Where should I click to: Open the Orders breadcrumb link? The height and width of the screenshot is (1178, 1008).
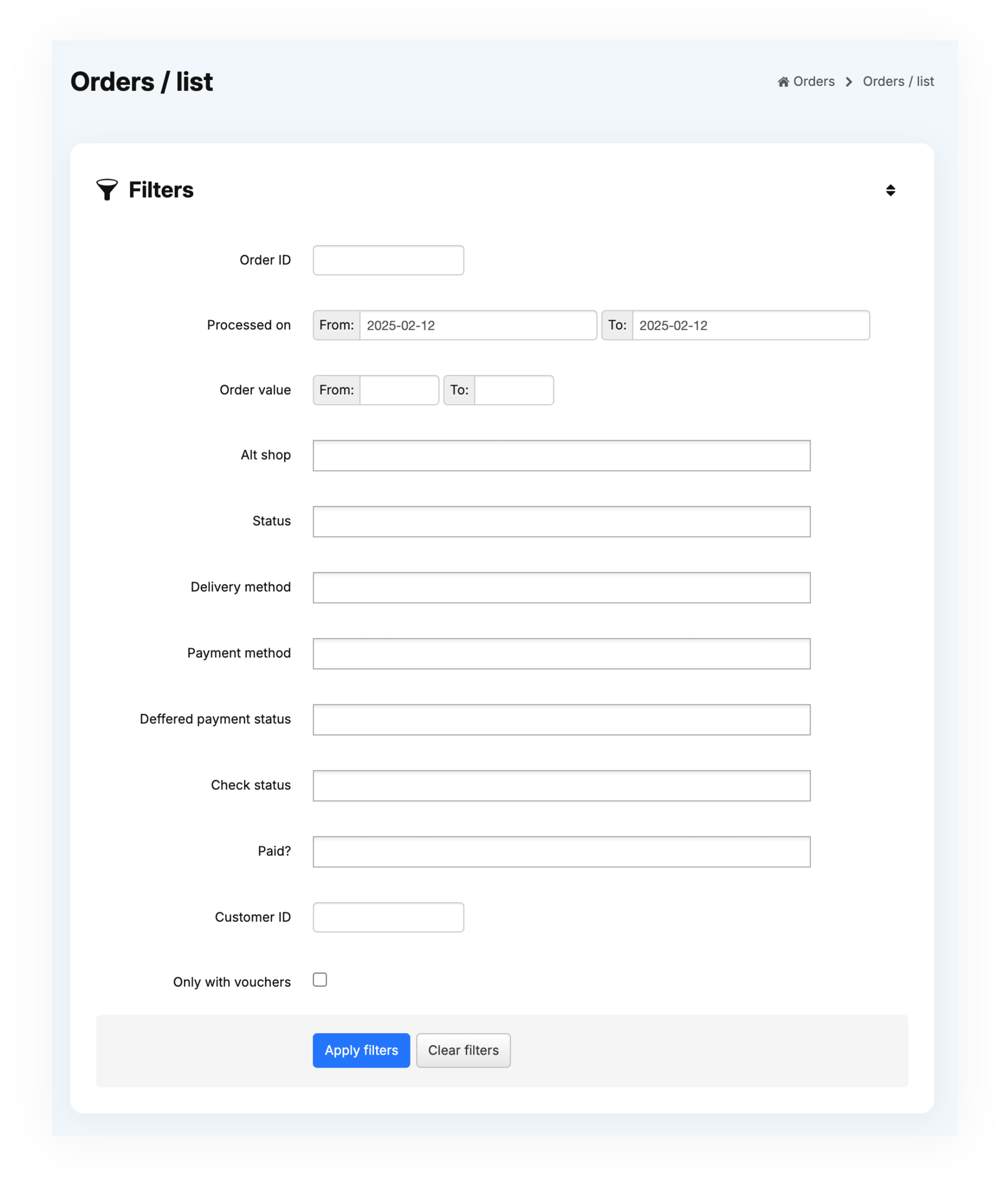click(x=814, y=82)
